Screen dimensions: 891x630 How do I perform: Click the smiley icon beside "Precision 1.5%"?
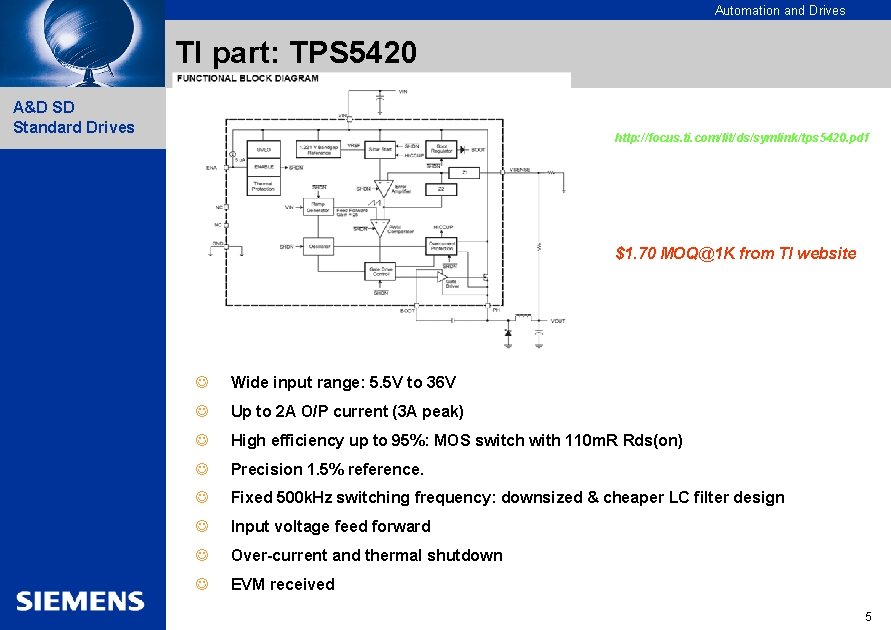point(202,469)
